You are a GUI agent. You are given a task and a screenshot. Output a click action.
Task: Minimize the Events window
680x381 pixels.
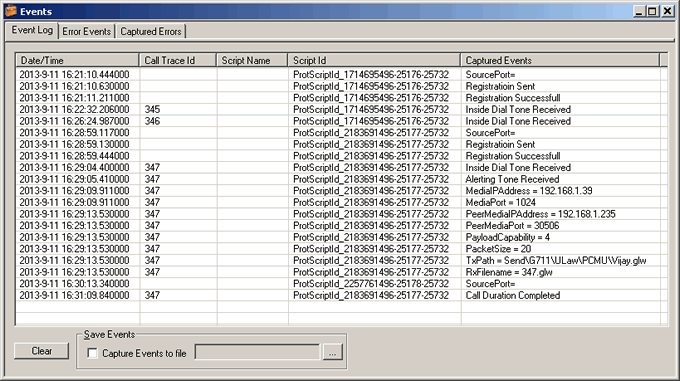[x=638, y=11]
